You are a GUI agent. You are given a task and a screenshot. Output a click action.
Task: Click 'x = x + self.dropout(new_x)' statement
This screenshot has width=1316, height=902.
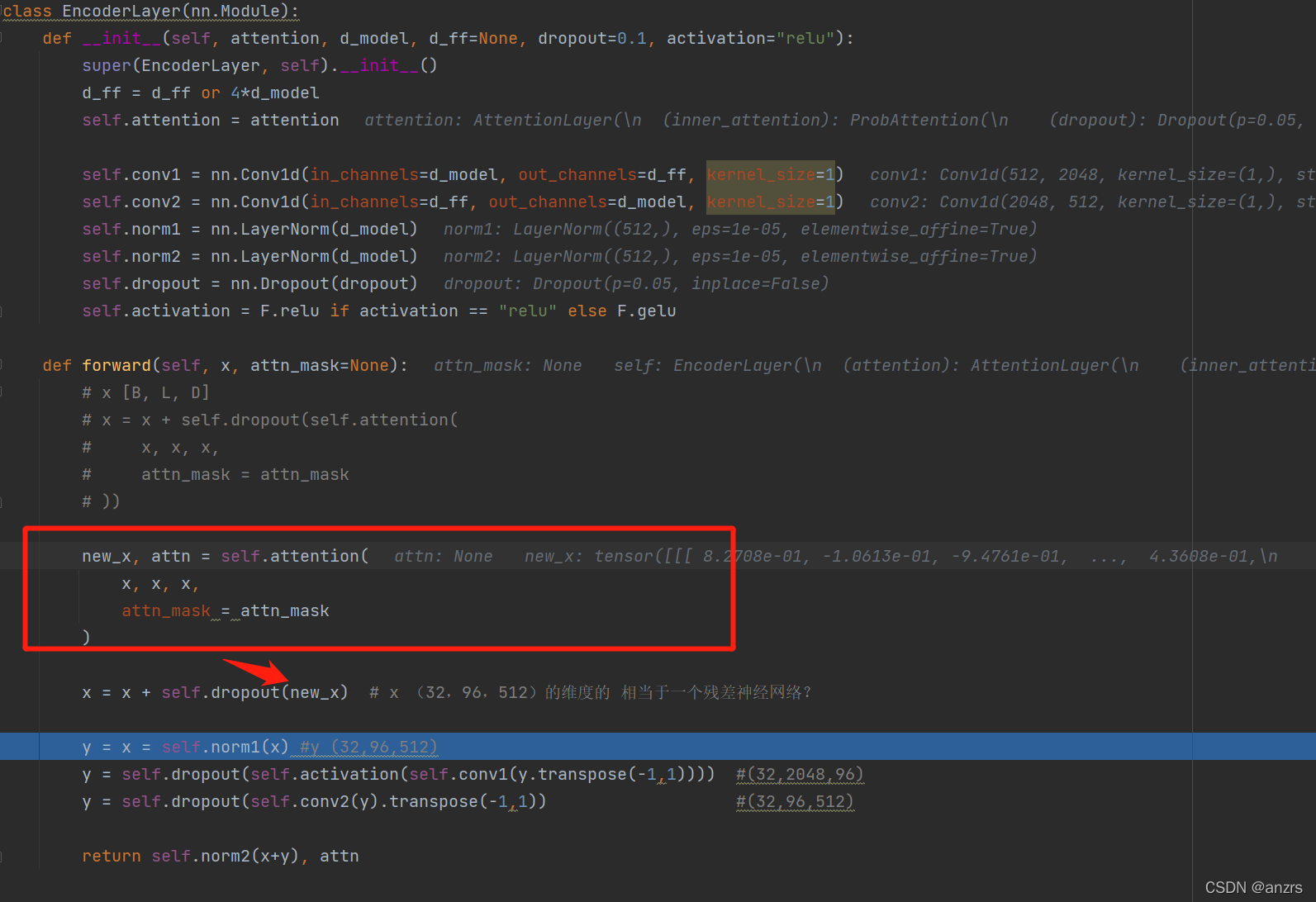(x=216, y=692)
